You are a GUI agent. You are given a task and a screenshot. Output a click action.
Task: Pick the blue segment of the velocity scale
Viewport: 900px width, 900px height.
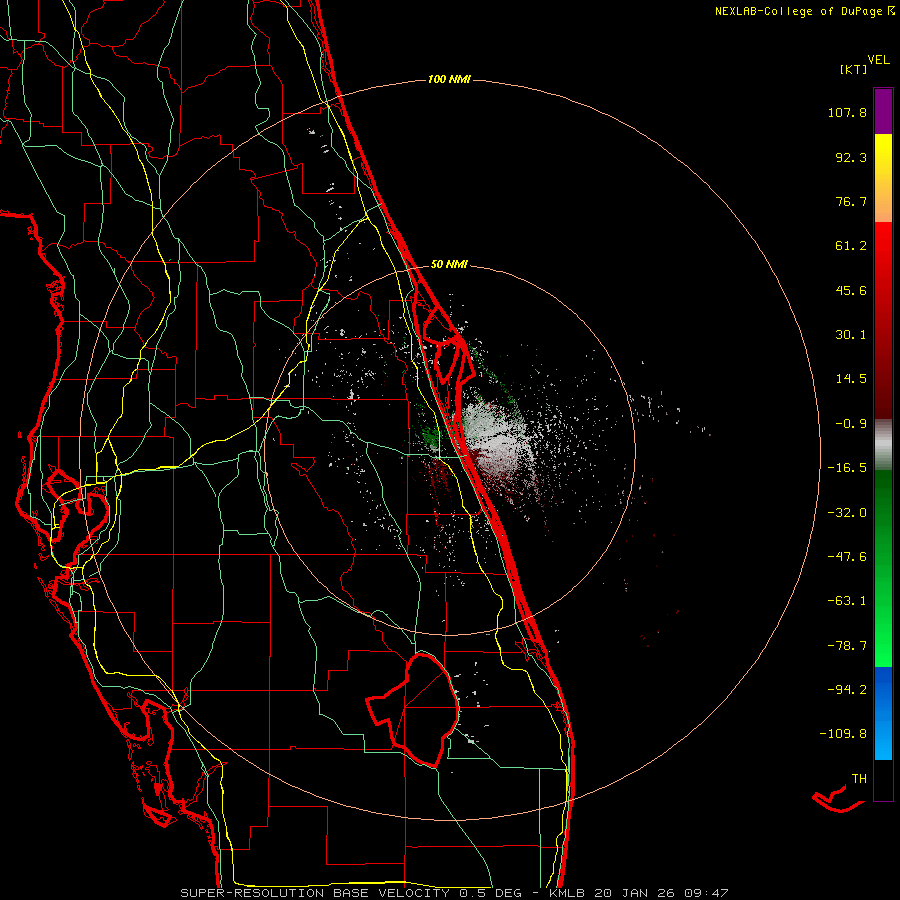pos(883,712)
